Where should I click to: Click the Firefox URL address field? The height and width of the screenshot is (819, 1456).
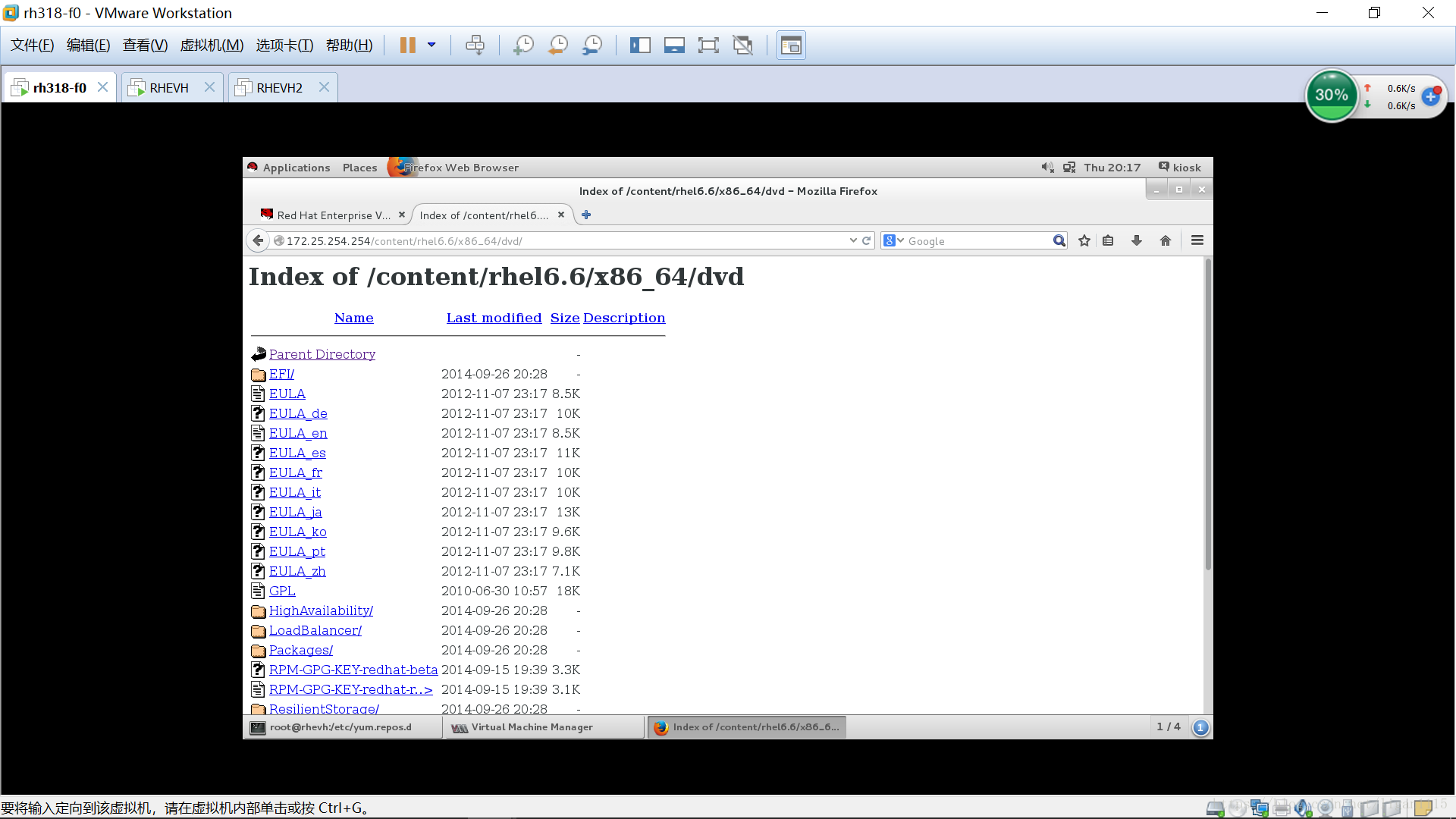(561, 241)
